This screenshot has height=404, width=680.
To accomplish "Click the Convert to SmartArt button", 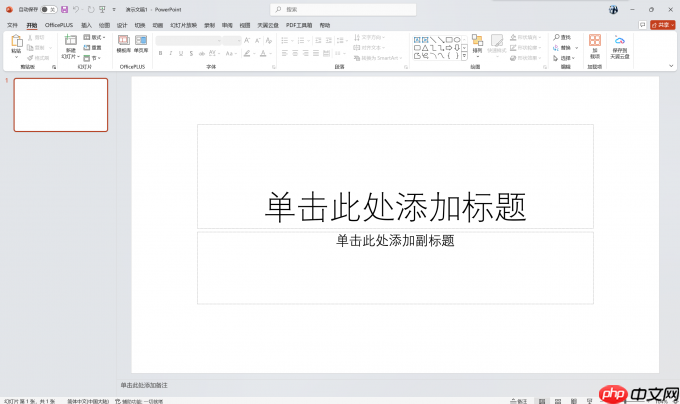I will pyautogui.click(x=378, y=58).
